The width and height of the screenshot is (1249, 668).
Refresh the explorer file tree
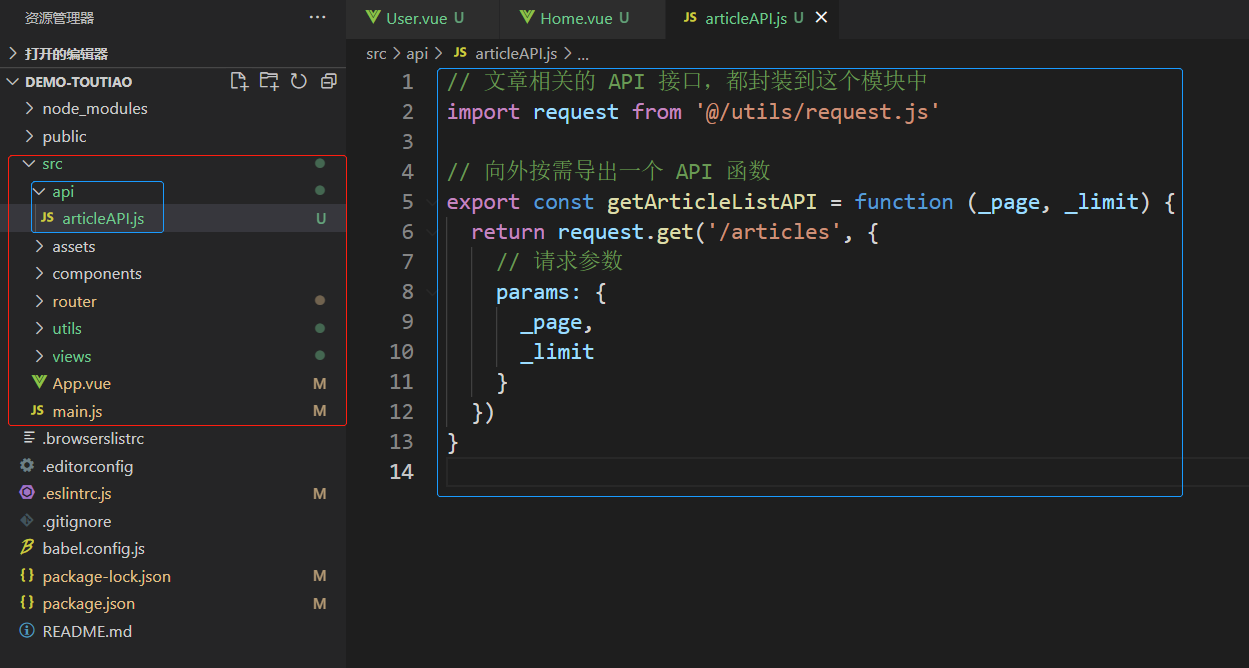298,81
